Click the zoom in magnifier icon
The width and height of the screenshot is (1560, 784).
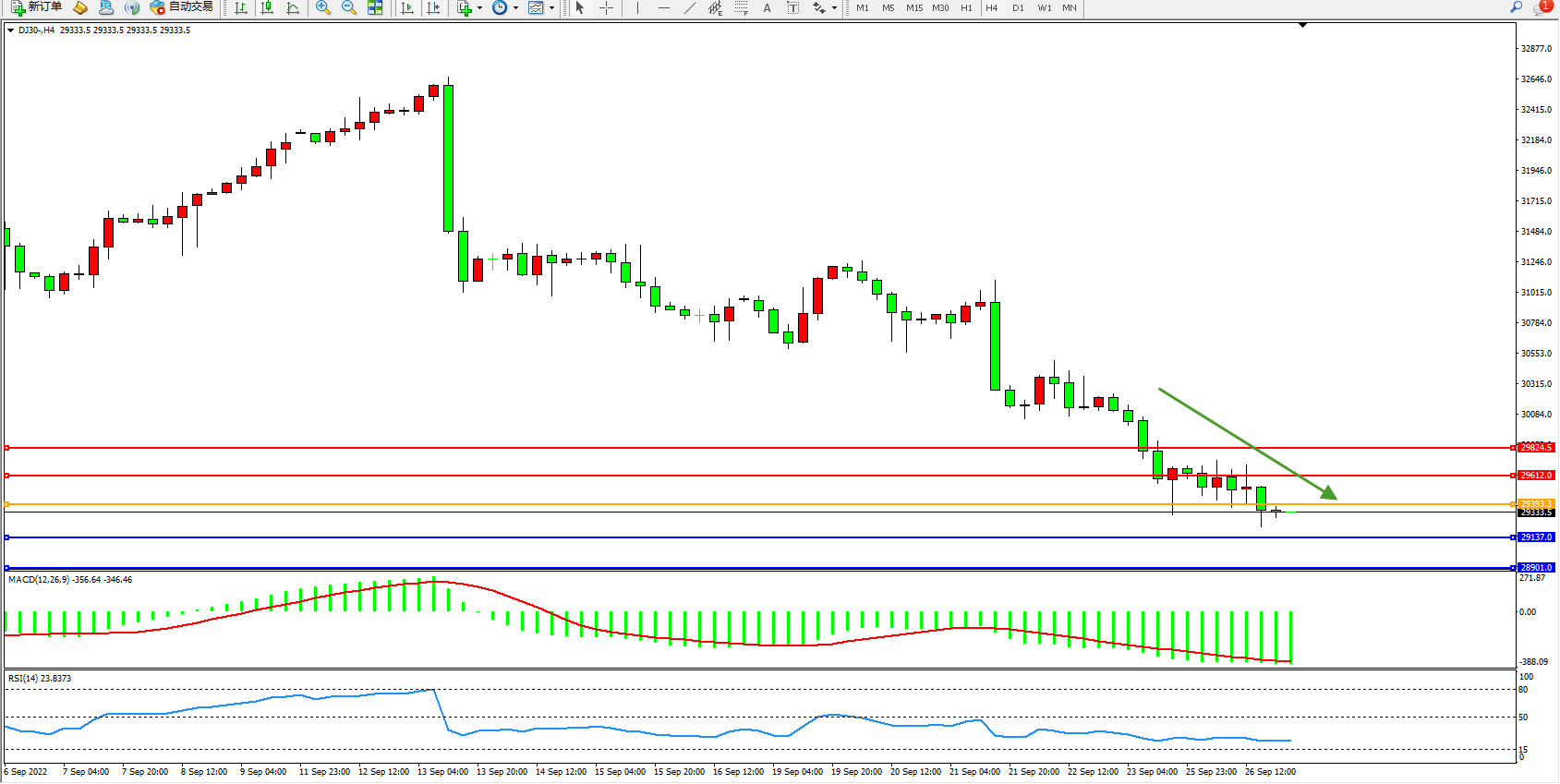(322, 7)
